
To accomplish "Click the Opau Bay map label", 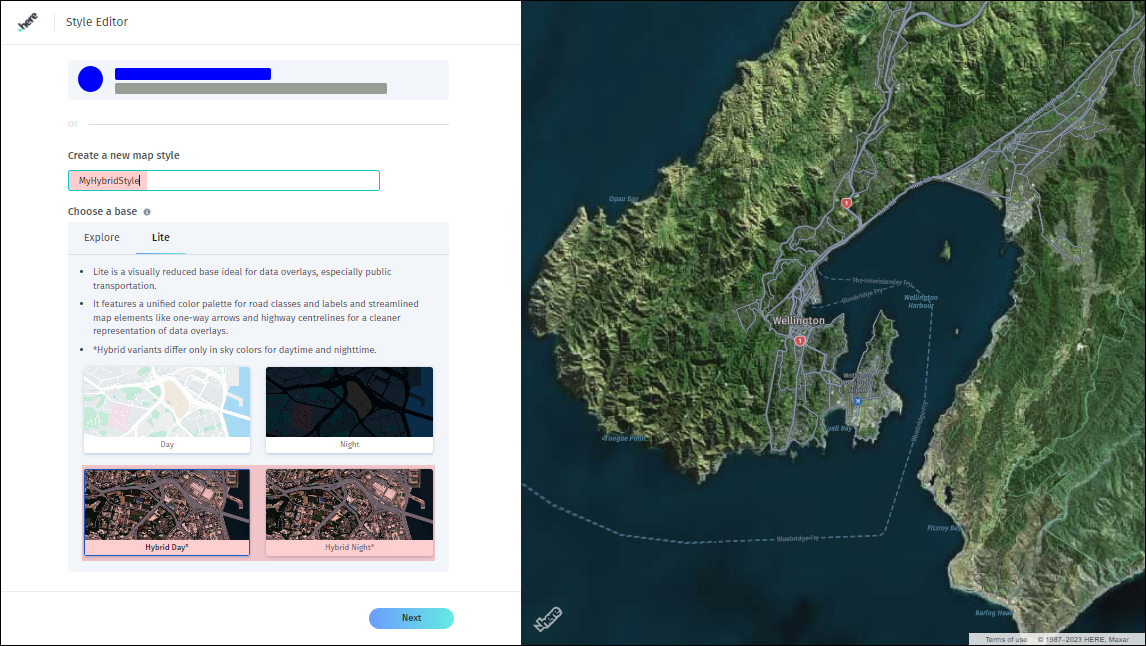I will click(623, 199).
